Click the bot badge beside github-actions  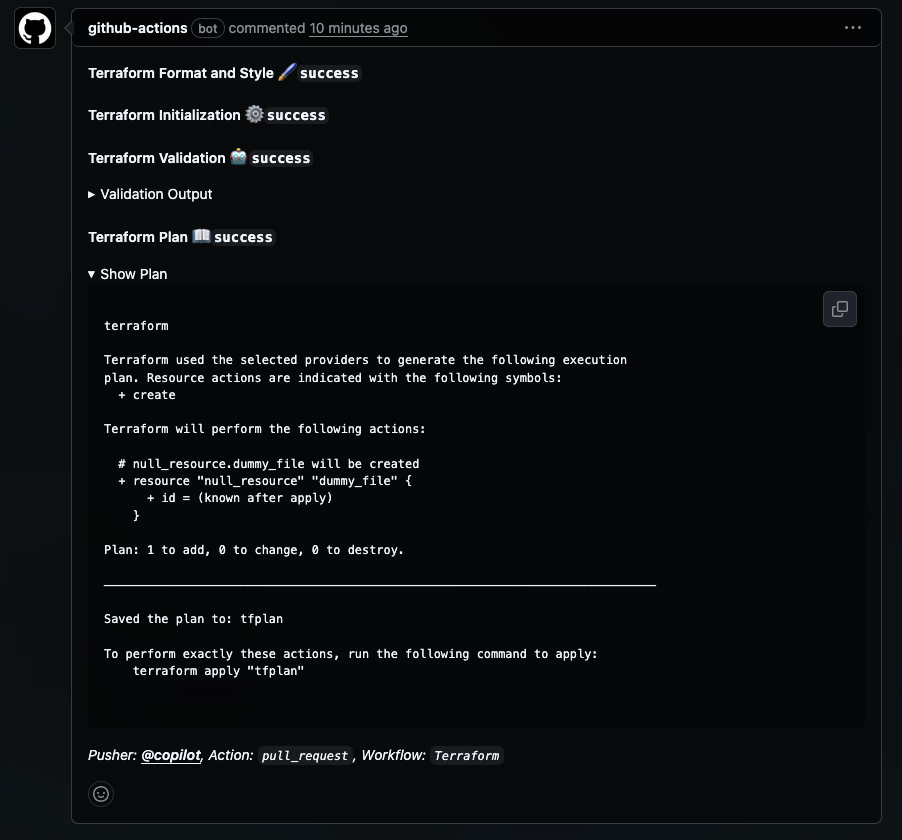pos(207,28)
